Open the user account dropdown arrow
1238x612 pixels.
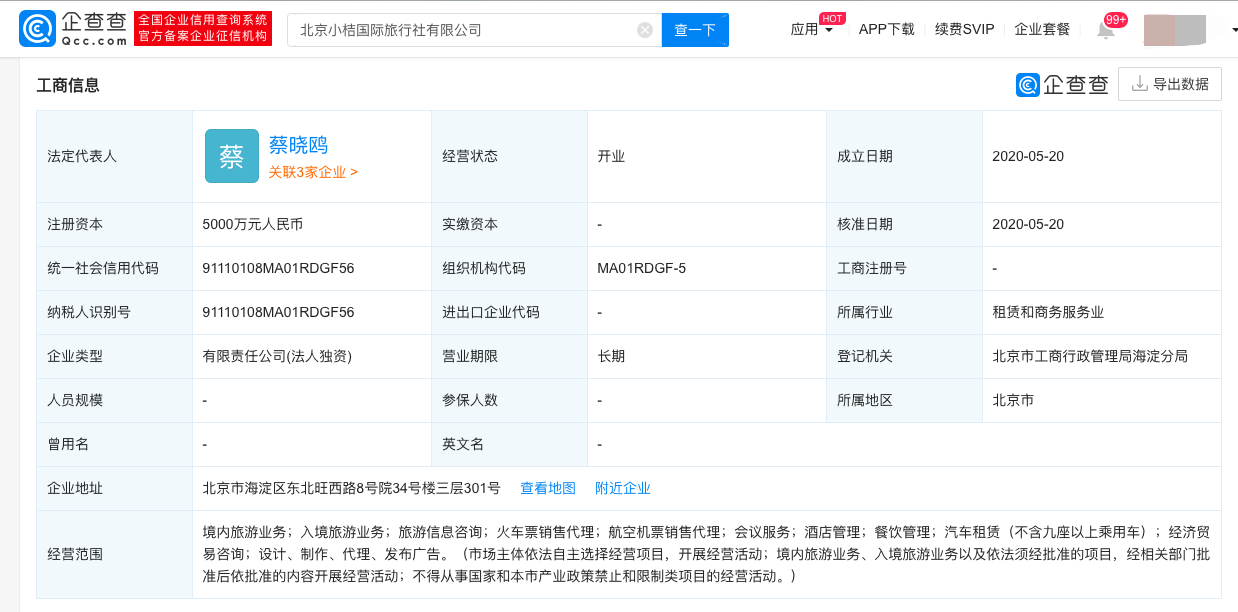[1233, 30]
